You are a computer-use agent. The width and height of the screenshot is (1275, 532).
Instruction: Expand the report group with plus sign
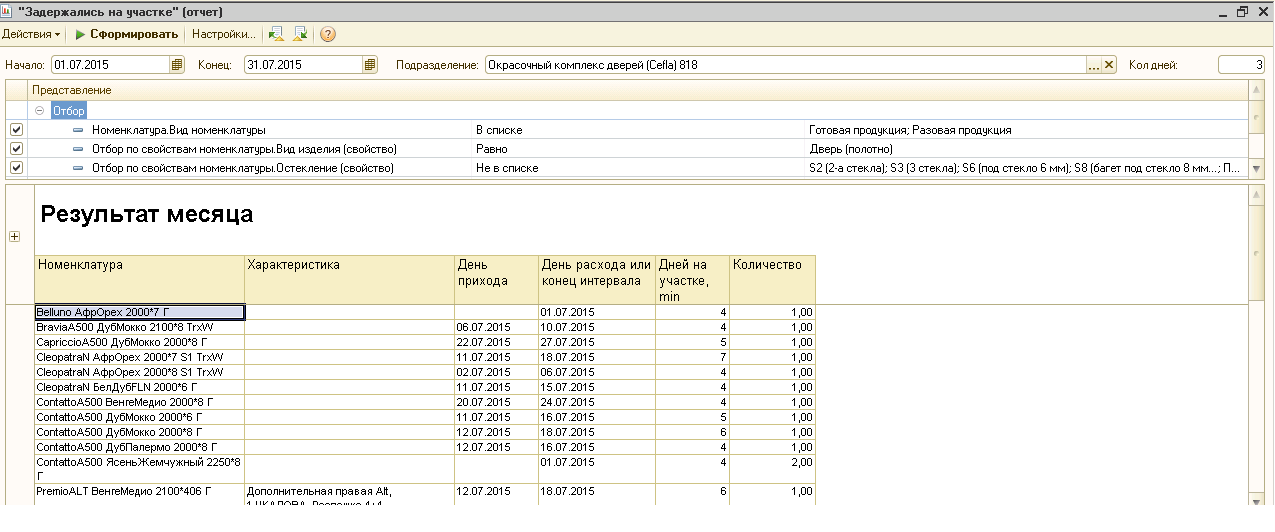(x=14, y=237)
